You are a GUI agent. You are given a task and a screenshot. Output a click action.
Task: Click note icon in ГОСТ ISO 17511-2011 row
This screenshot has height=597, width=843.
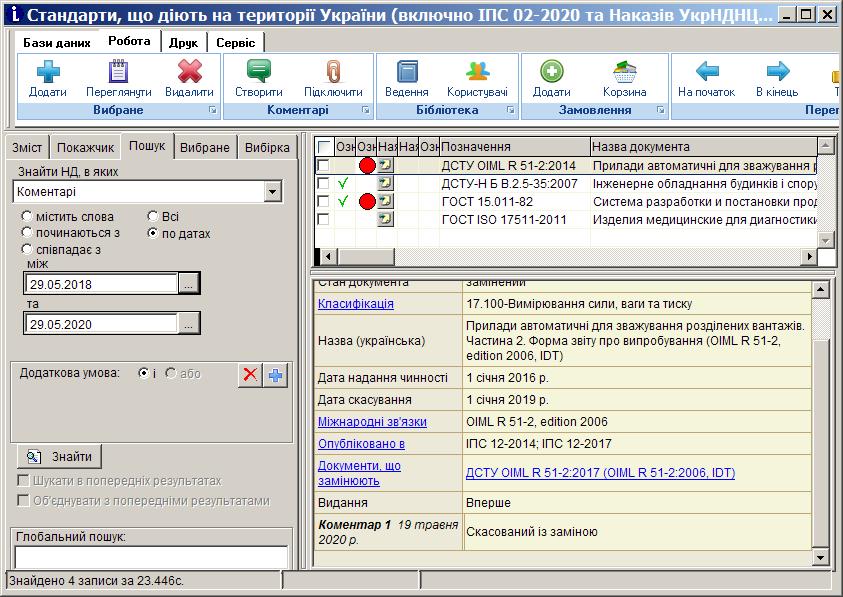click(385, 219)
